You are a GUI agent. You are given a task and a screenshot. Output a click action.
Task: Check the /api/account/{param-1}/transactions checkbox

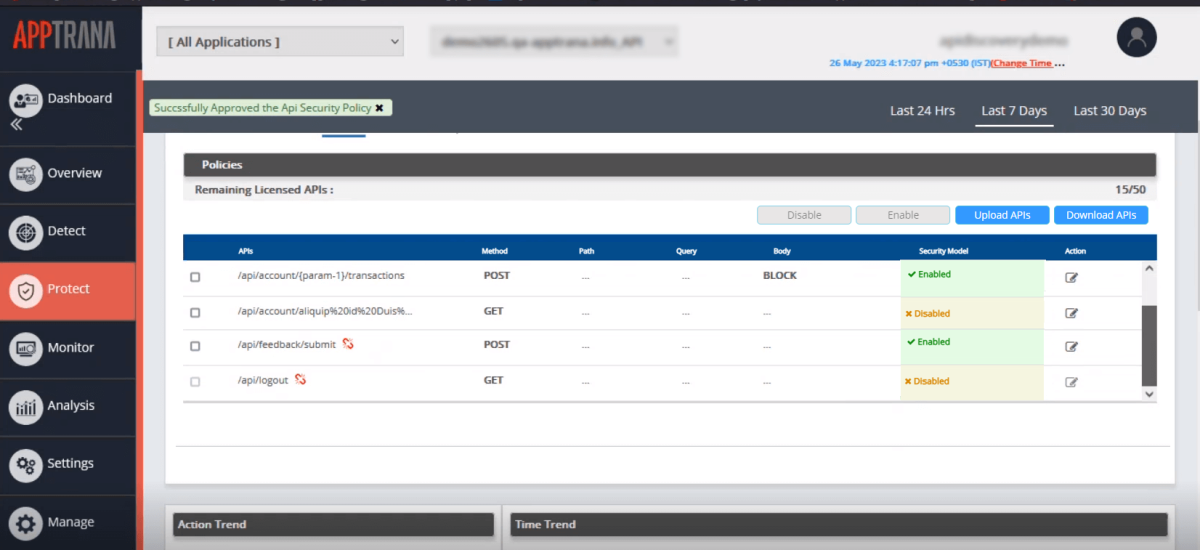coord(195,277)
